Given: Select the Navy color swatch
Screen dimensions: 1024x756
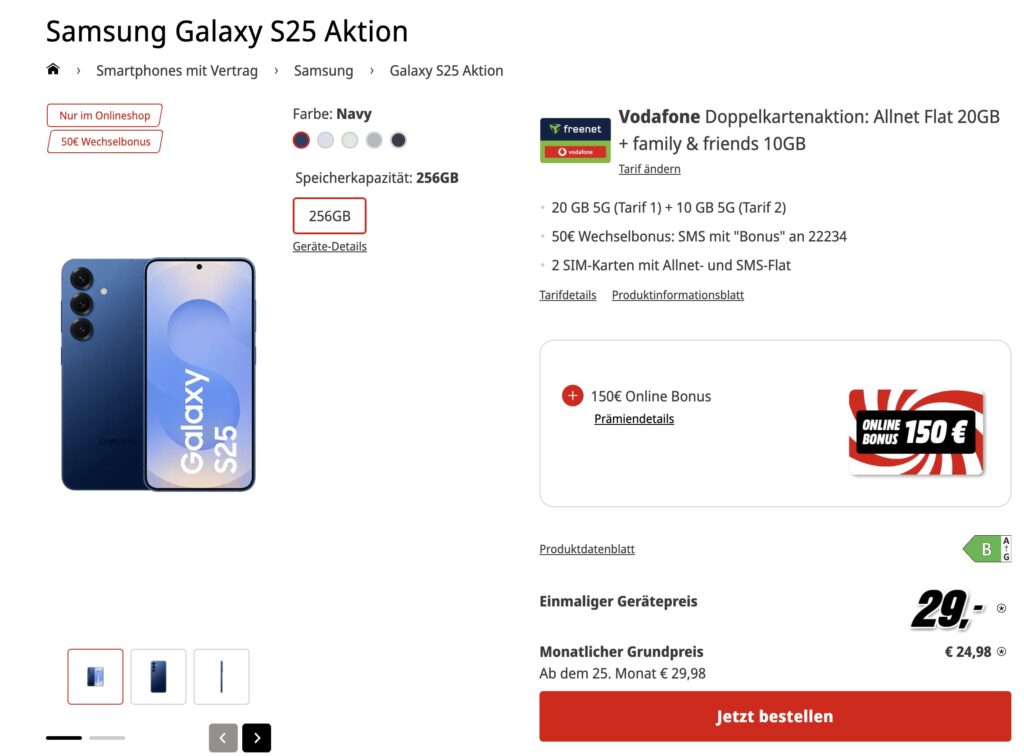Looking at the screenshot, I should point(301,140).
